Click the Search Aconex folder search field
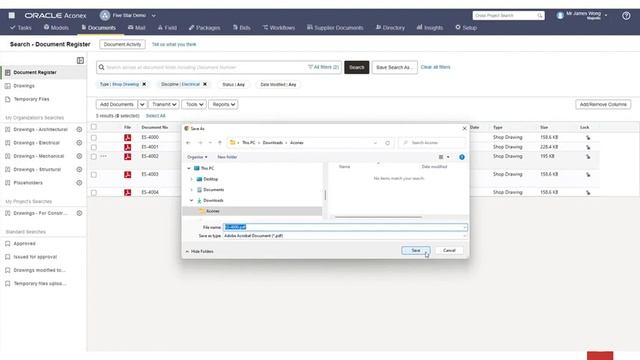640x360 pixels. 432,143
